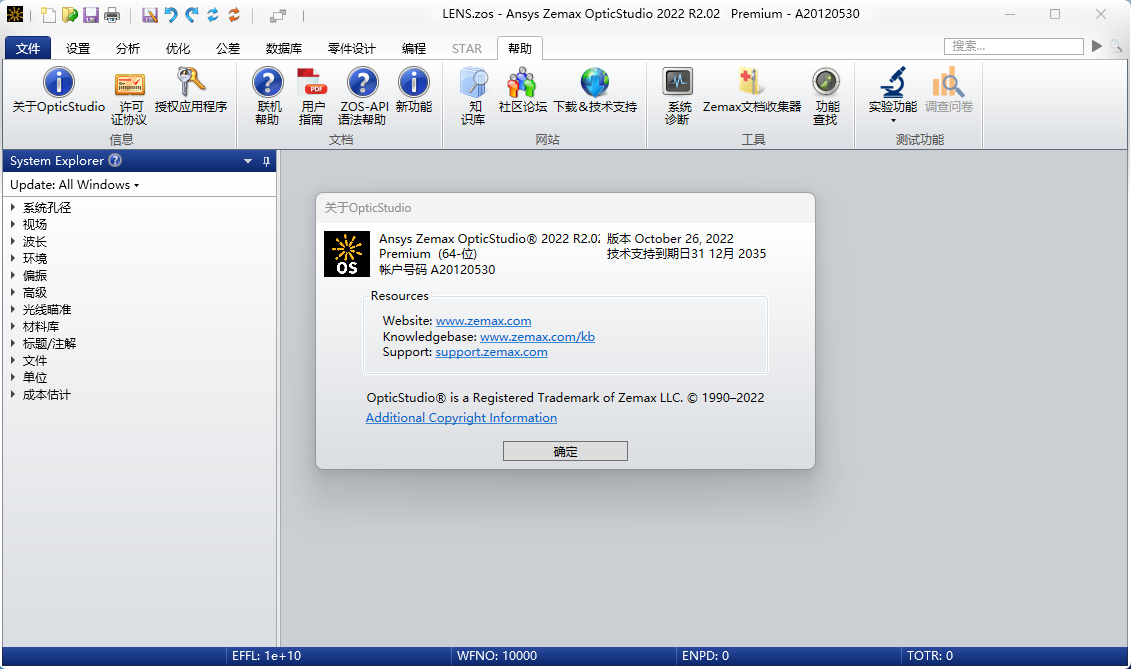Screen dimensions: 1131x669
Task: Launch Zemax文档收集器 tool
Action: pyautogui.click(x=752, y=90)
